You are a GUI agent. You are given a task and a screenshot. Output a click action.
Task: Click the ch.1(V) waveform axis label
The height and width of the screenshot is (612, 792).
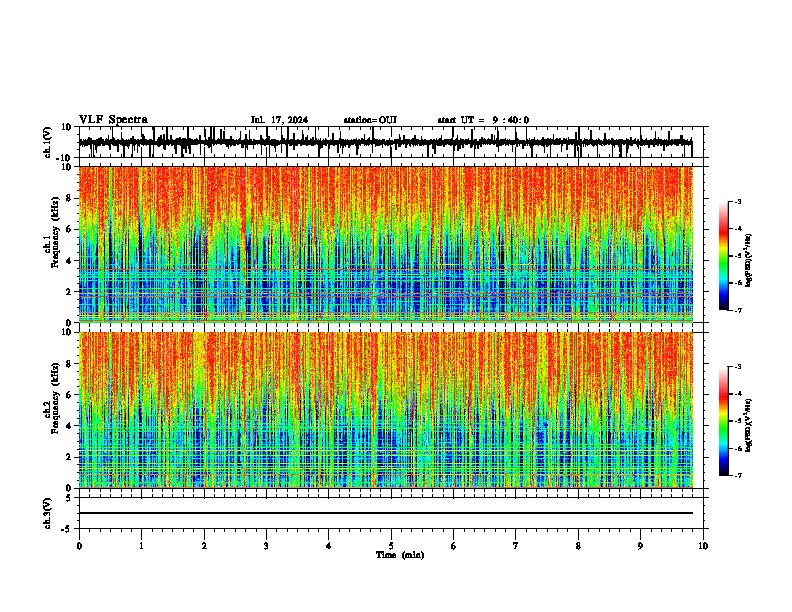tap(48, 142)
